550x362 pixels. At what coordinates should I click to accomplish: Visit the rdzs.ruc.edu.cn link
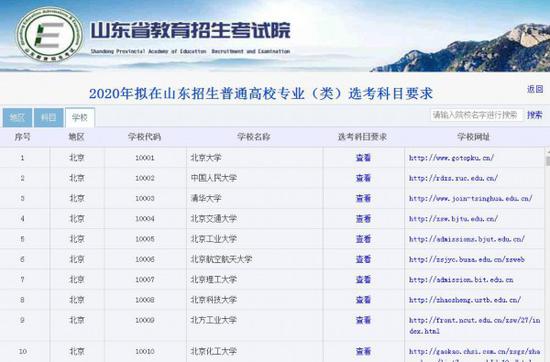(x=453, y=178)
